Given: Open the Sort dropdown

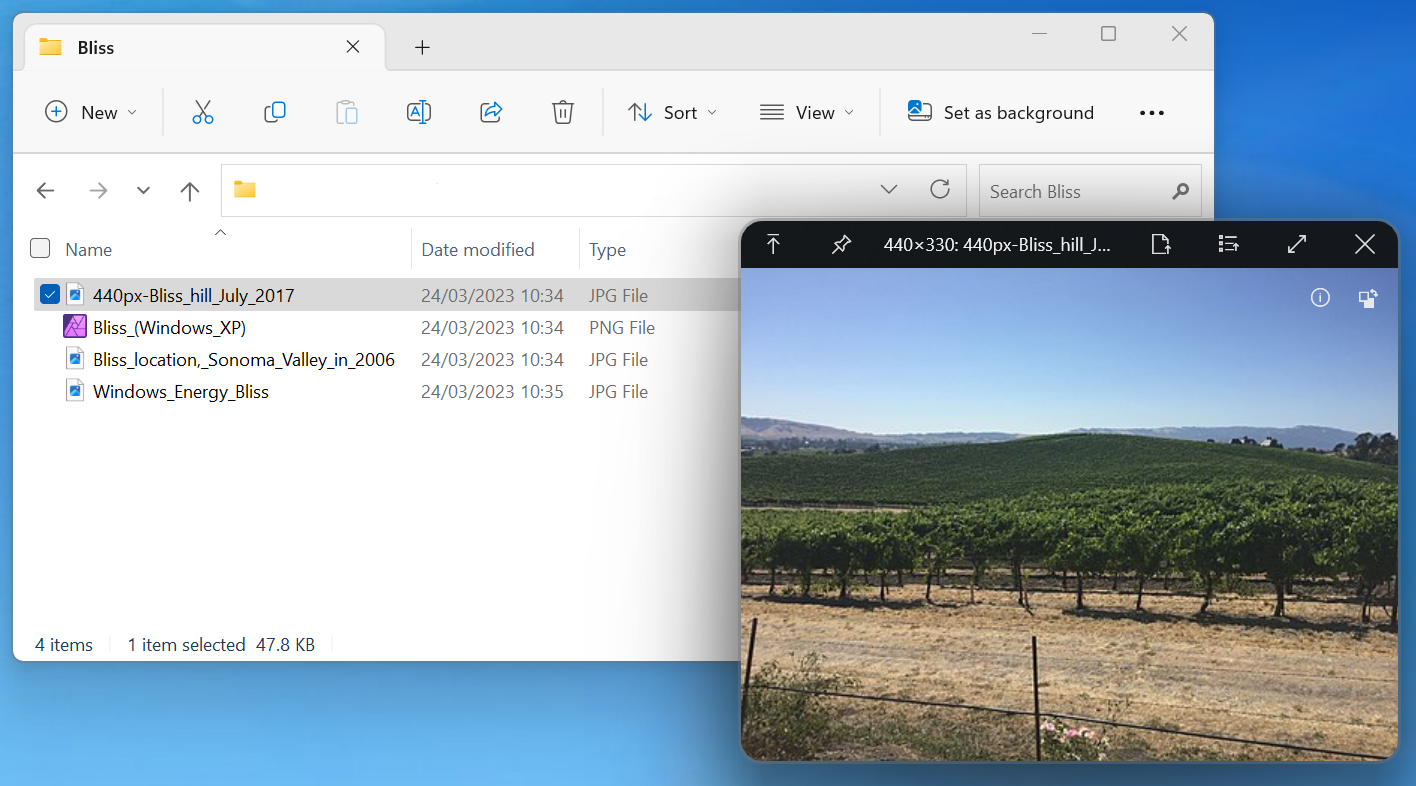Looking at the screenshot, I should coord(672,112).
